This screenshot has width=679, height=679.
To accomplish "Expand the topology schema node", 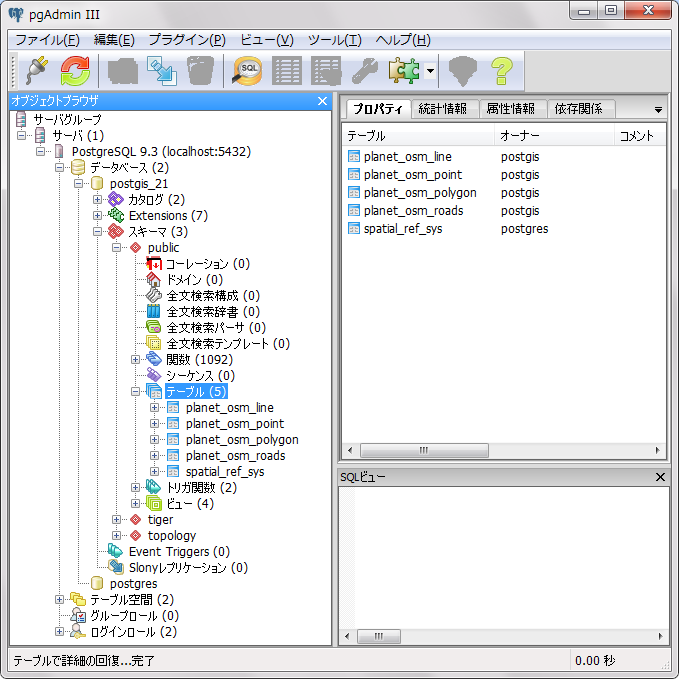I will click(x=116, y=535).
